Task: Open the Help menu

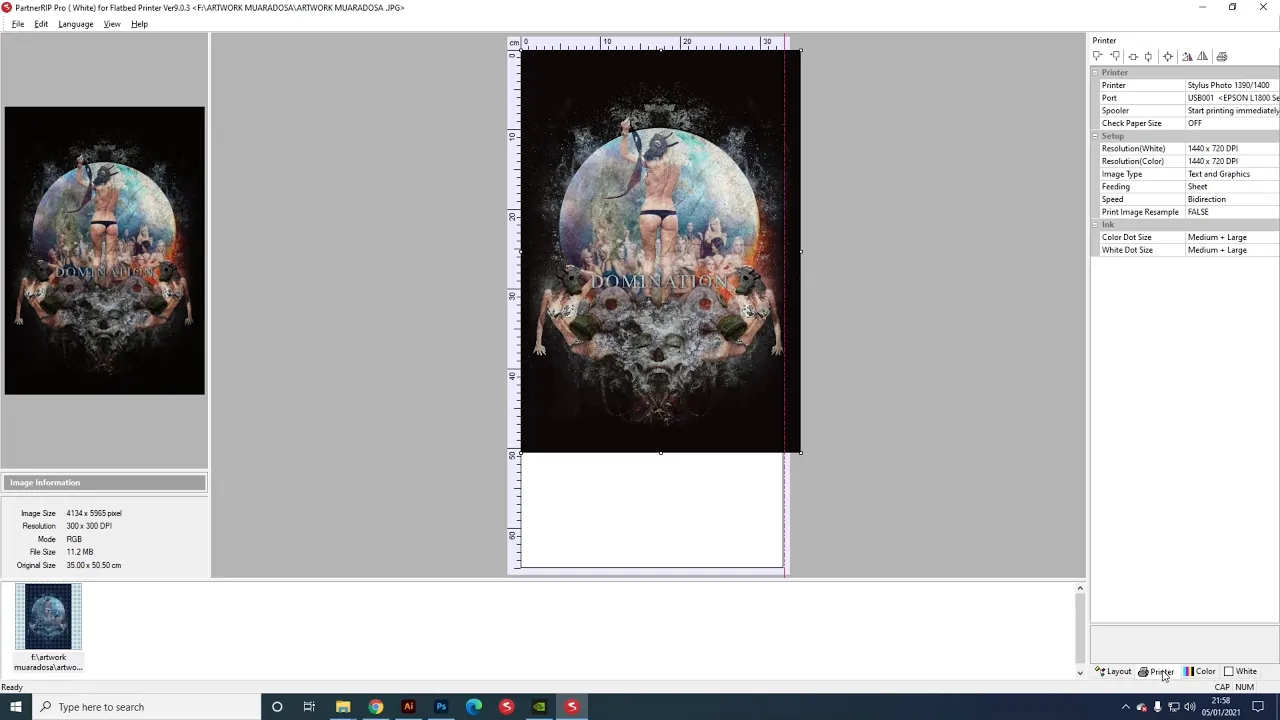Action: (139, 24)
